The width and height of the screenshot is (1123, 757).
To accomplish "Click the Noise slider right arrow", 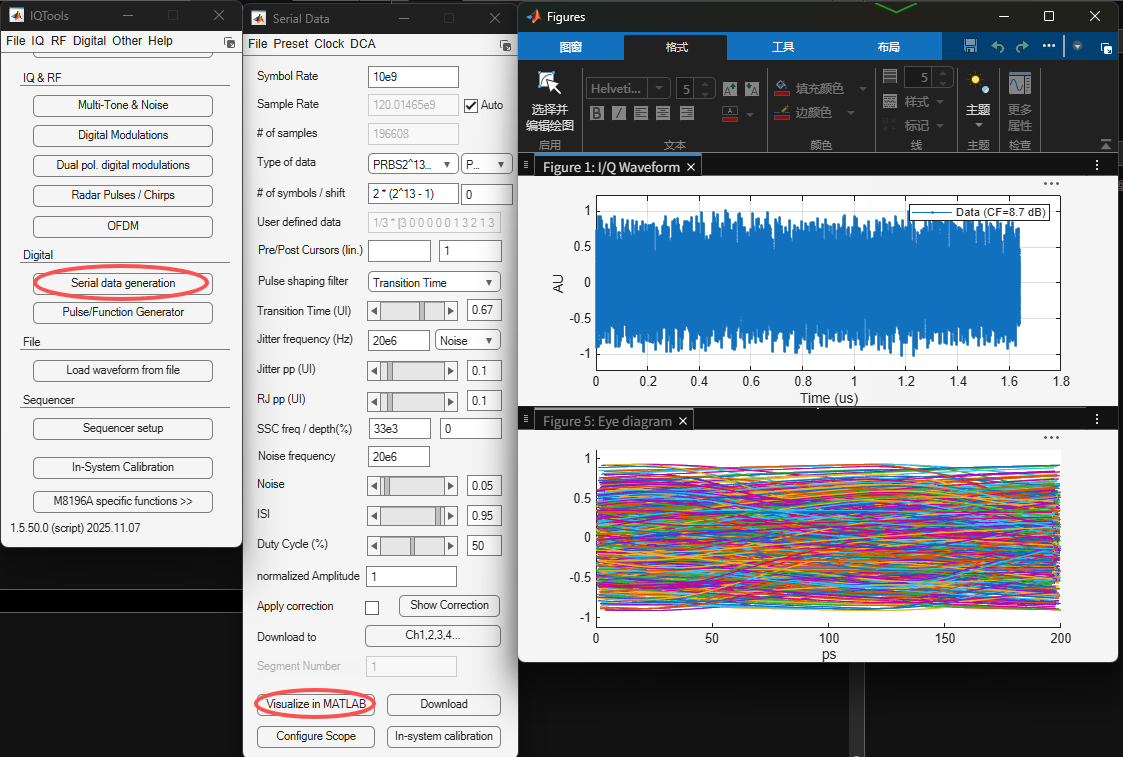I will pyautogui.click(x=450, y=486).
